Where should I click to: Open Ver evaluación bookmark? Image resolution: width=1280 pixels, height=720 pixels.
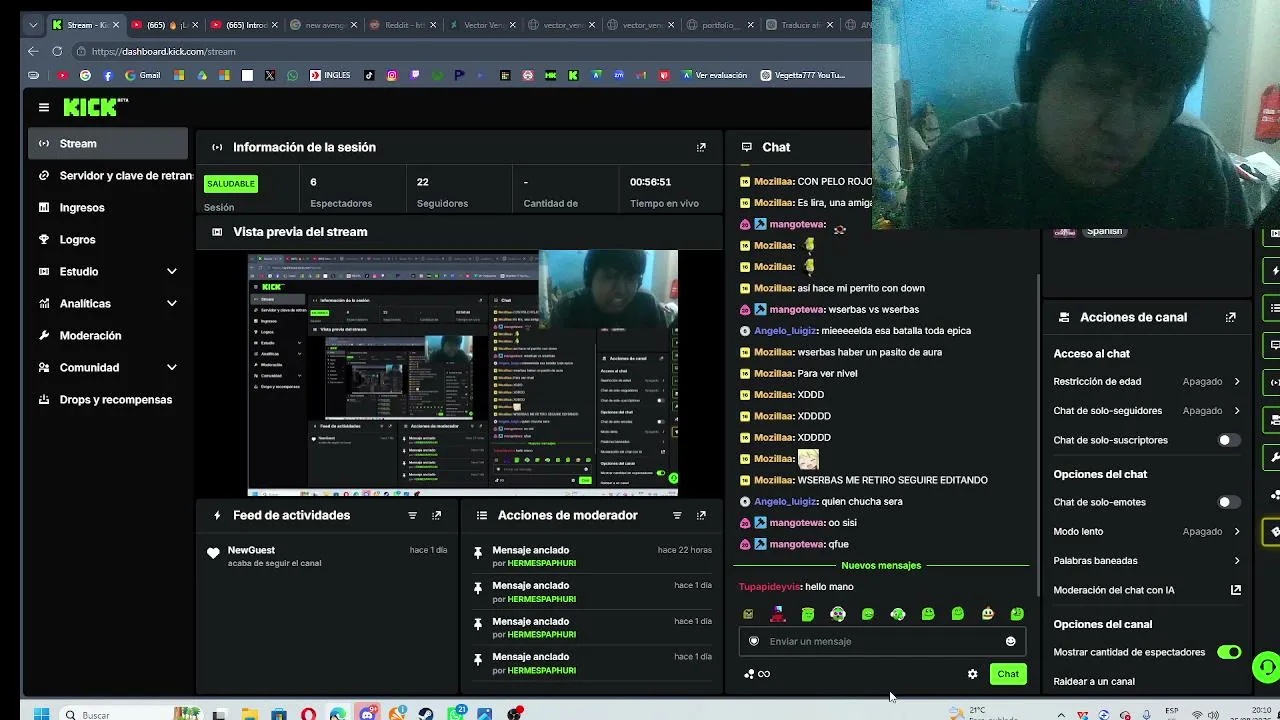(x=714, y=75)
